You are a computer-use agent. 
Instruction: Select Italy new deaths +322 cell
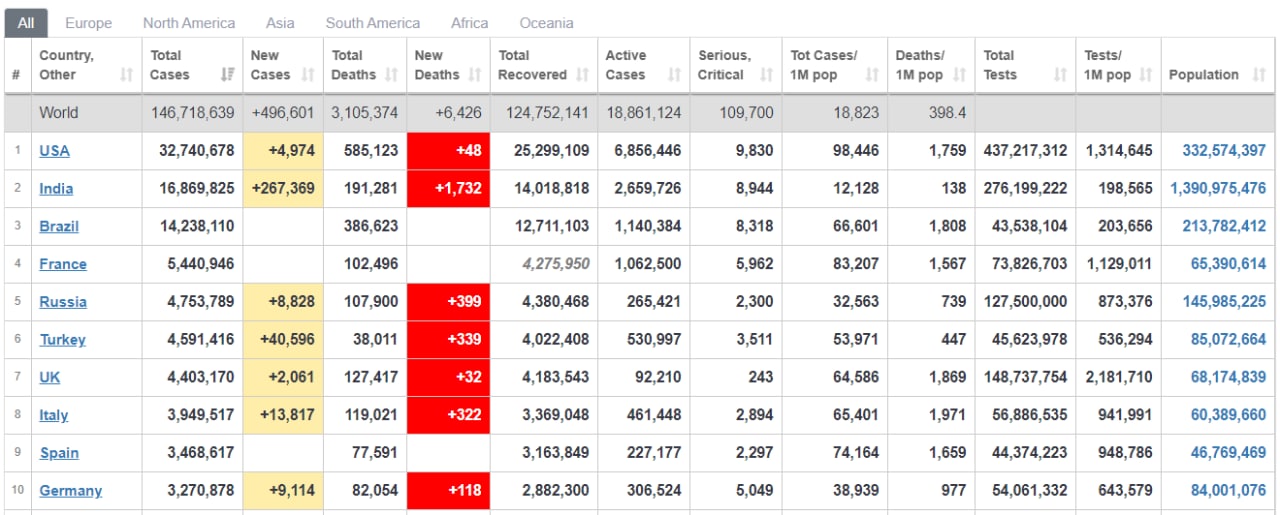click(x=448, y=416)
